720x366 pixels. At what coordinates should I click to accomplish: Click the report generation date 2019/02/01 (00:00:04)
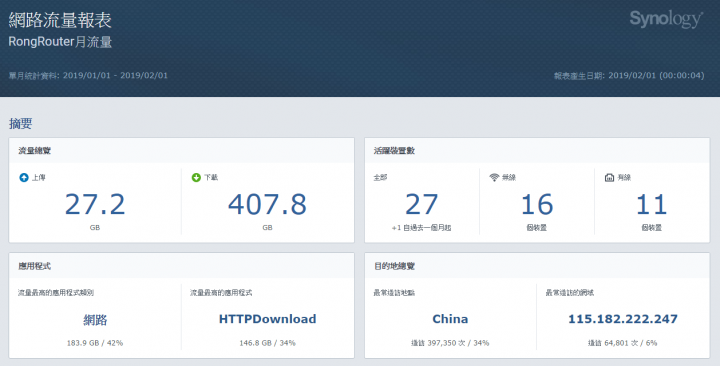click(656, 75)
